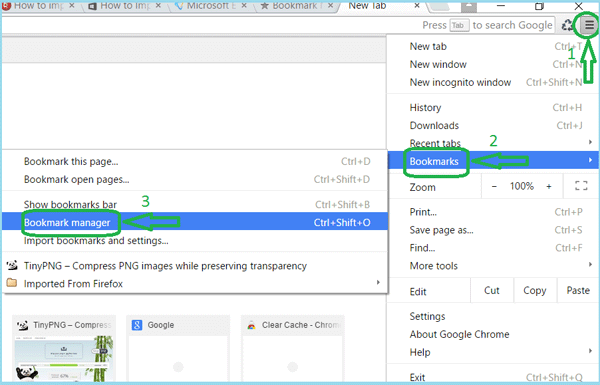Choose Print... from the menu

click(x=491, y=212)
